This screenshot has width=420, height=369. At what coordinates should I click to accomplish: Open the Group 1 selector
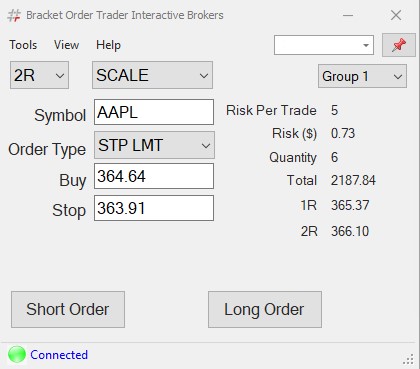point(362,76)
